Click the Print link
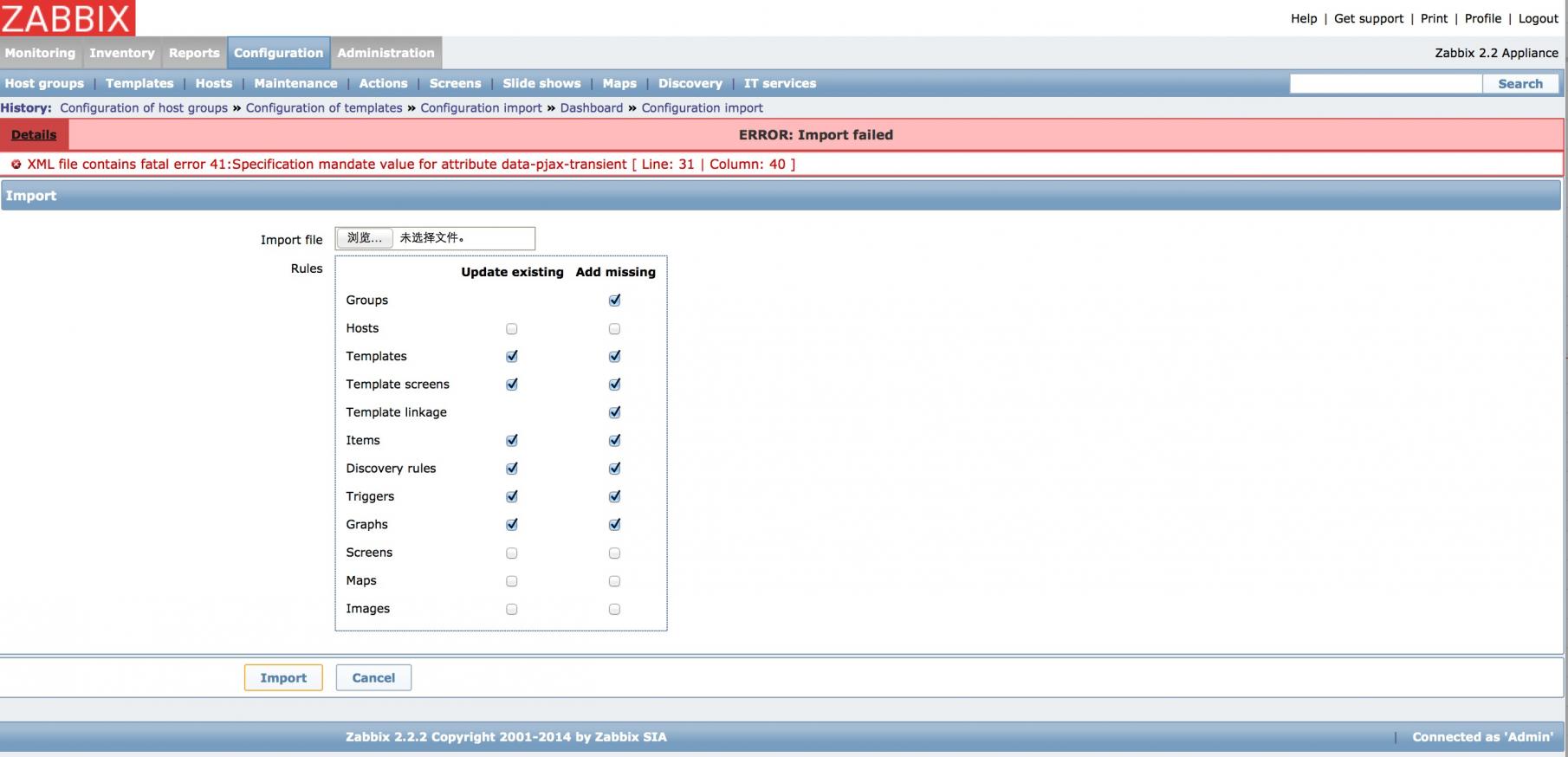 [1434, 19]
